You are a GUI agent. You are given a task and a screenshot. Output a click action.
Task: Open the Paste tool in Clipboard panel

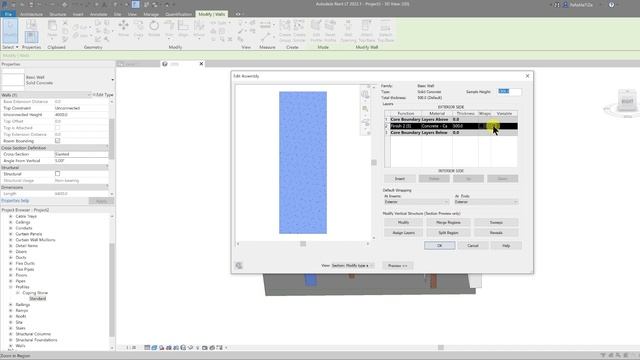(x=52, y=29)
